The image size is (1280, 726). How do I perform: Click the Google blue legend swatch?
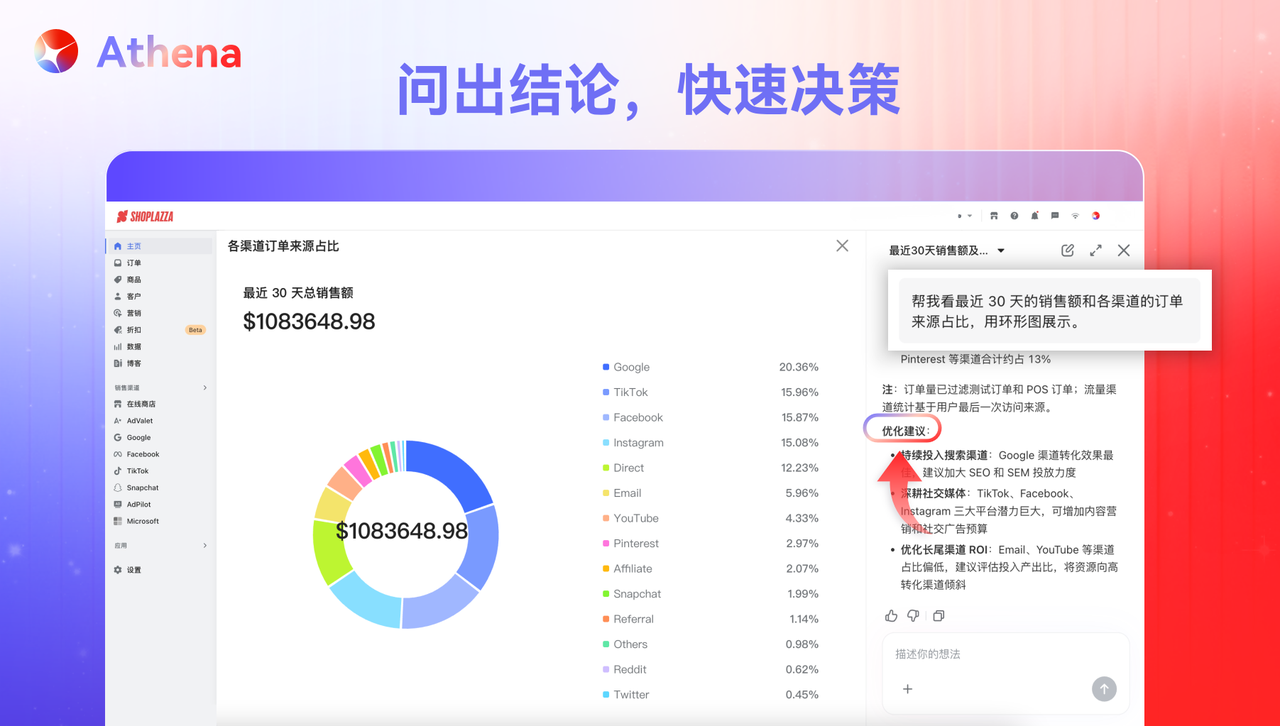(x=606, y=367)
